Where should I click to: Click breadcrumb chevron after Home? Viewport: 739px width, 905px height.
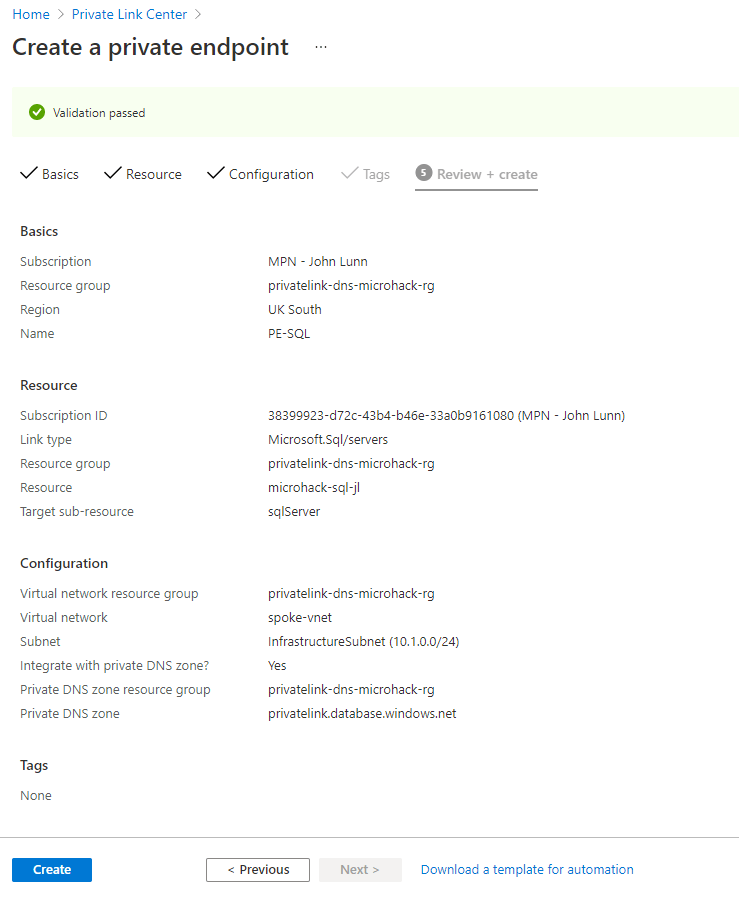click(61, 14)
